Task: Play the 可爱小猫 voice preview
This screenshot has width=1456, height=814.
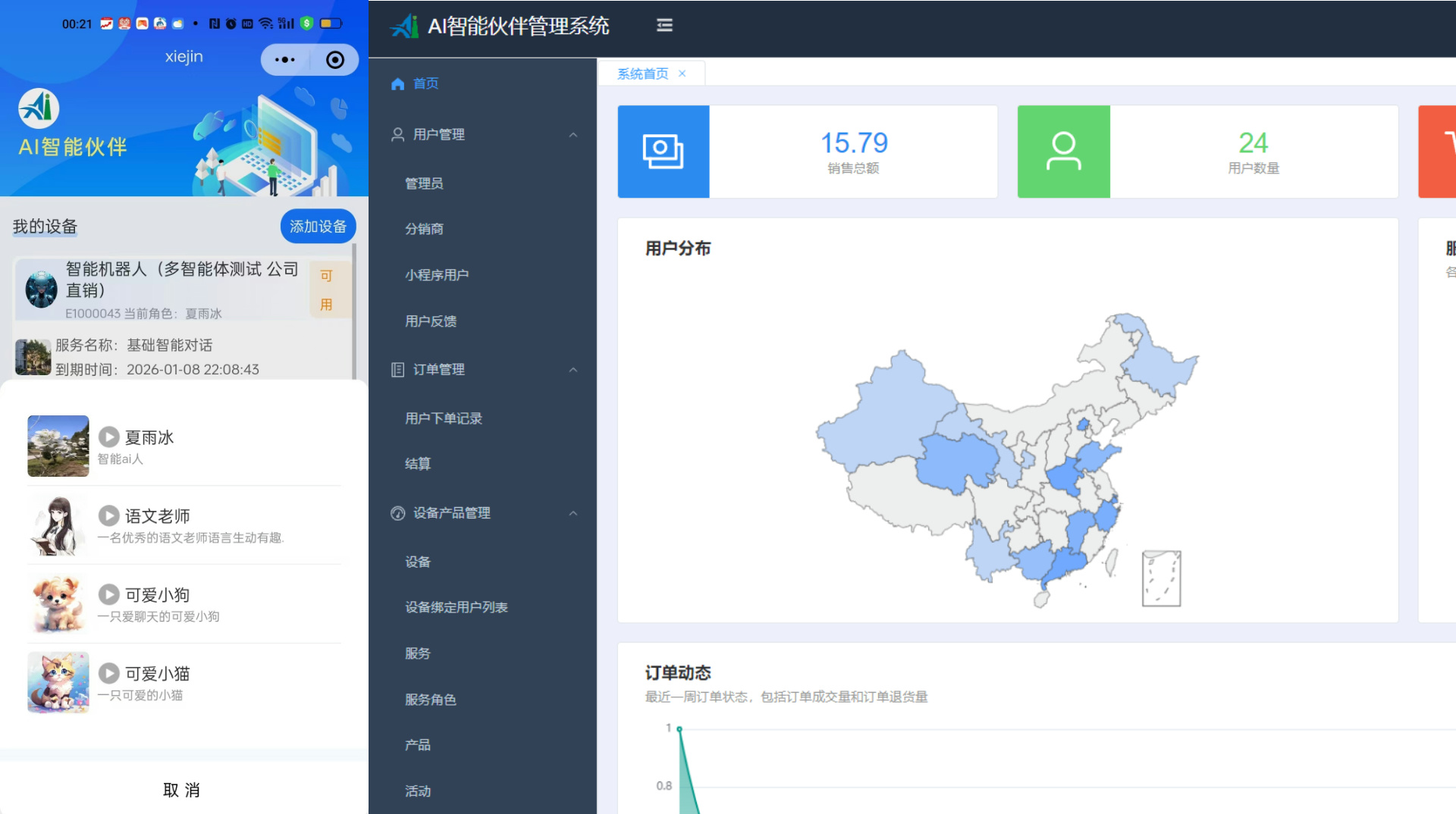Action: [x=109, y=673]
